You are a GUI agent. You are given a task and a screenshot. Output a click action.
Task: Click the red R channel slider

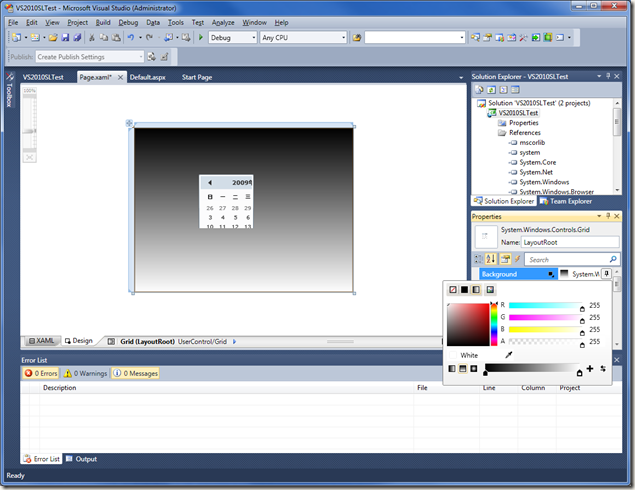click(x=546, y=306)
